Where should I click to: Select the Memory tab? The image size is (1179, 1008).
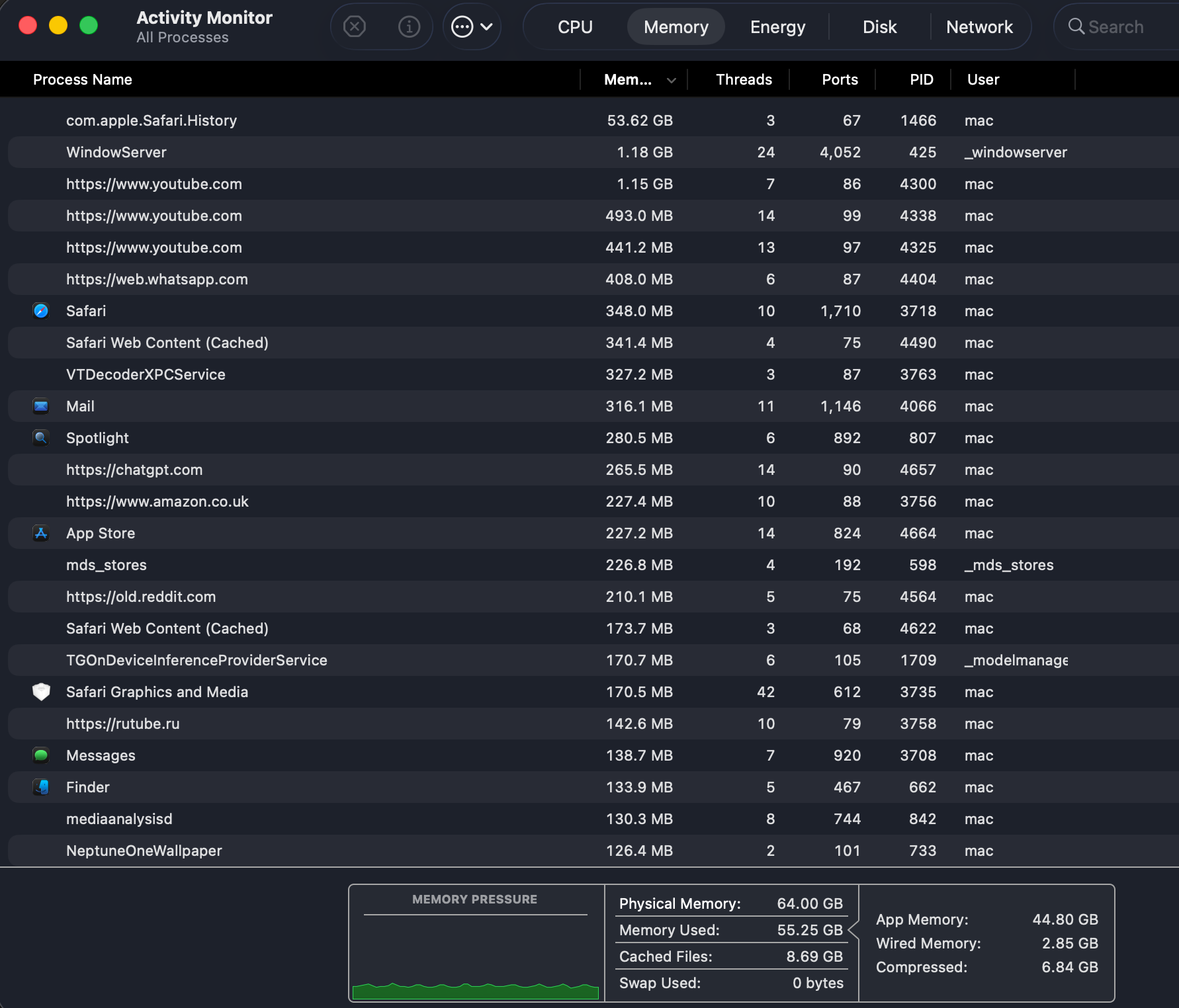[x=676, y=26]
